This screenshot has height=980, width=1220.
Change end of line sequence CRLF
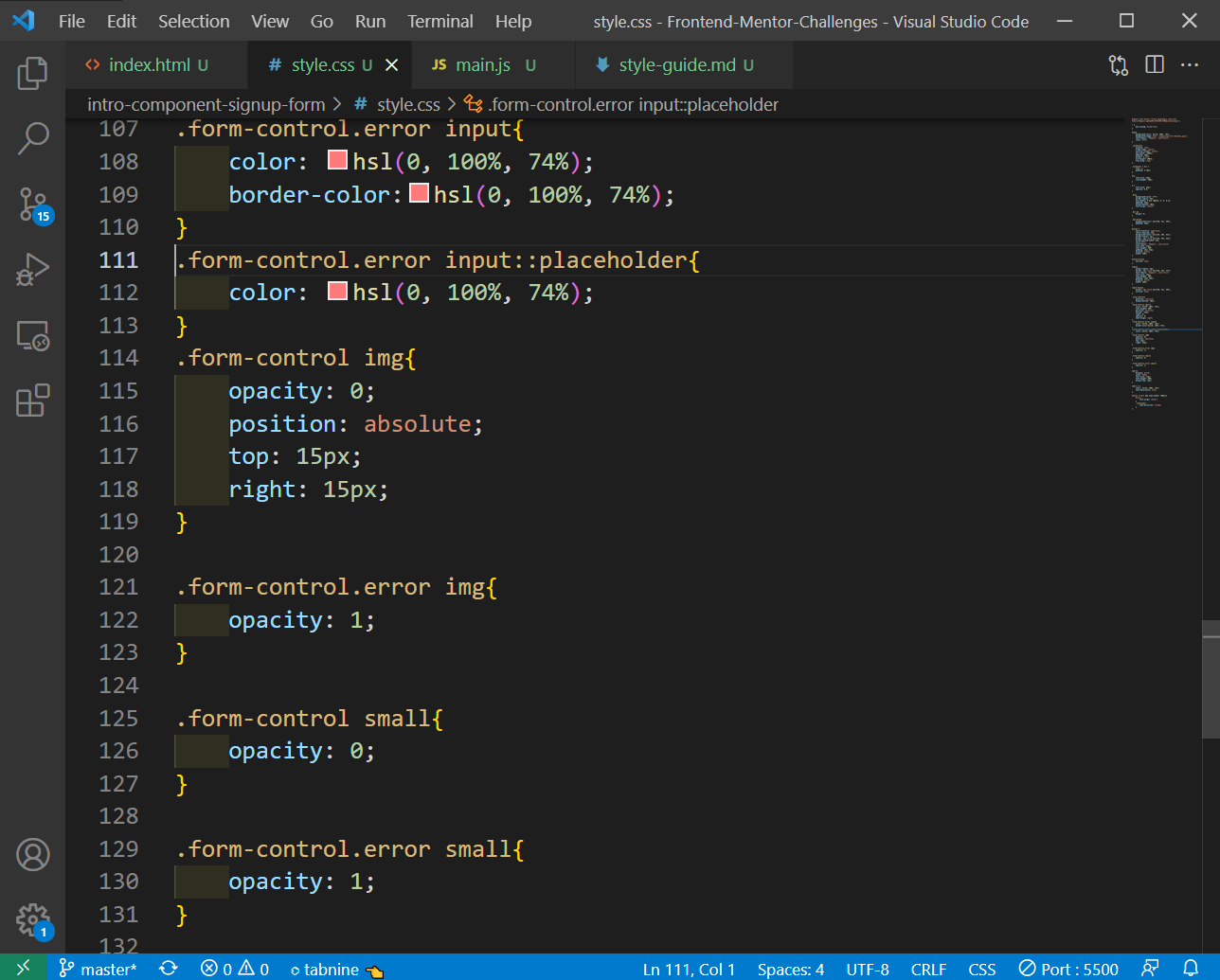(928, 969)
